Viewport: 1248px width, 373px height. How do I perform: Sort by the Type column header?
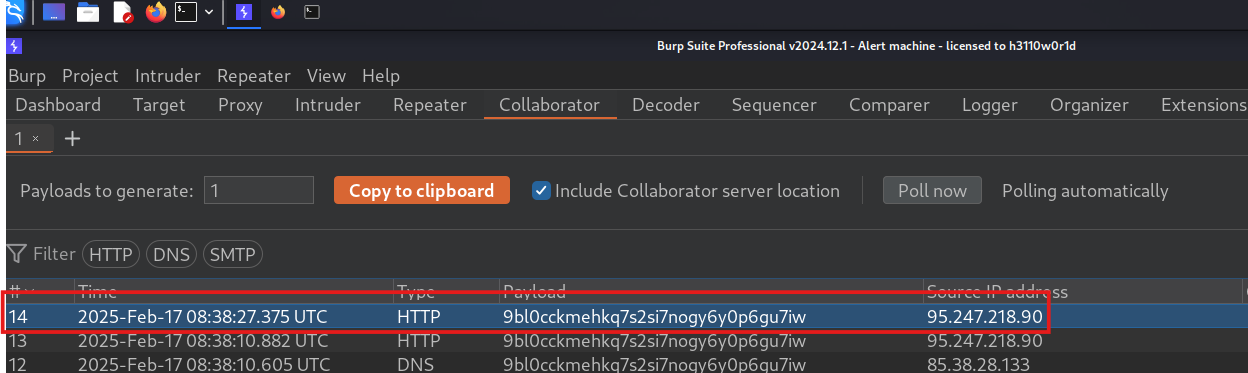pos(447,292)
